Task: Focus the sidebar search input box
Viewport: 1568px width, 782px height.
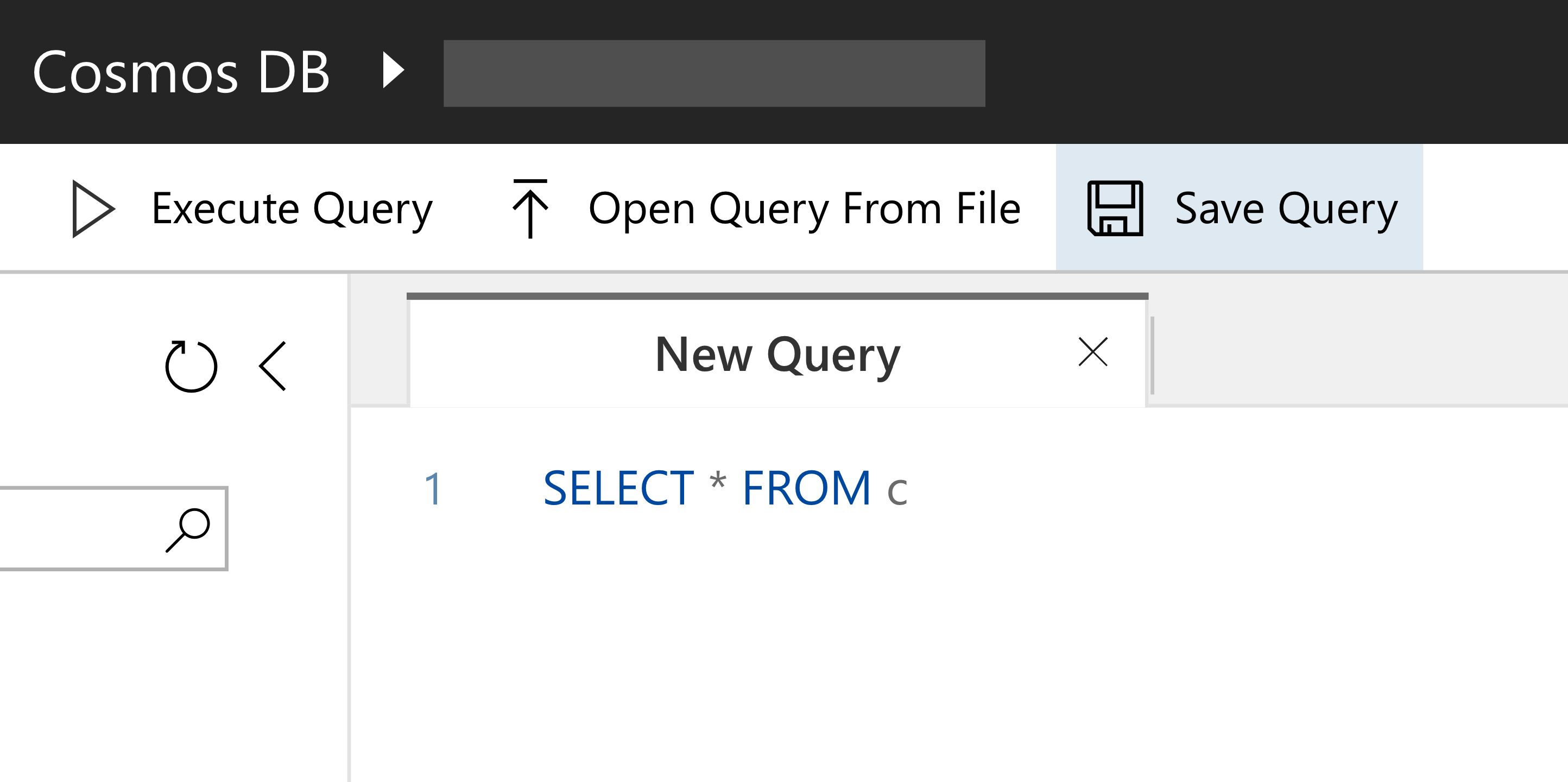Action: 79,528
